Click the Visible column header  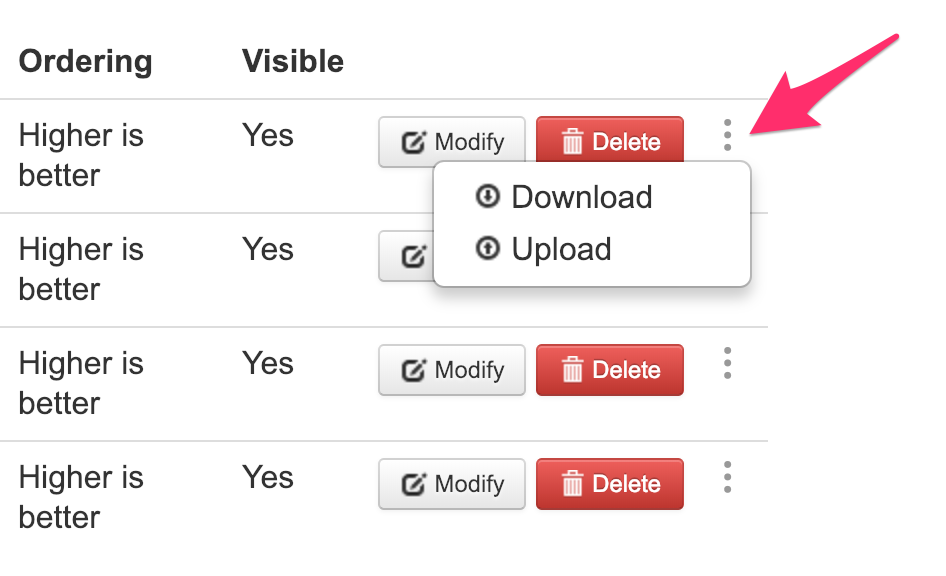coord(292,62)
